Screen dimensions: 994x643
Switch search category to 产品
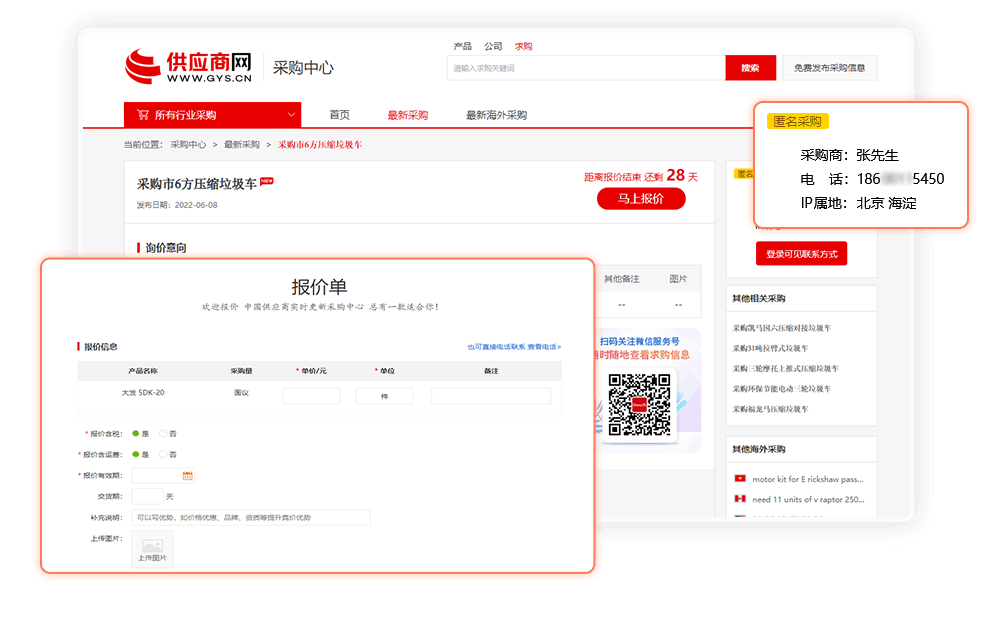point(462,46)
